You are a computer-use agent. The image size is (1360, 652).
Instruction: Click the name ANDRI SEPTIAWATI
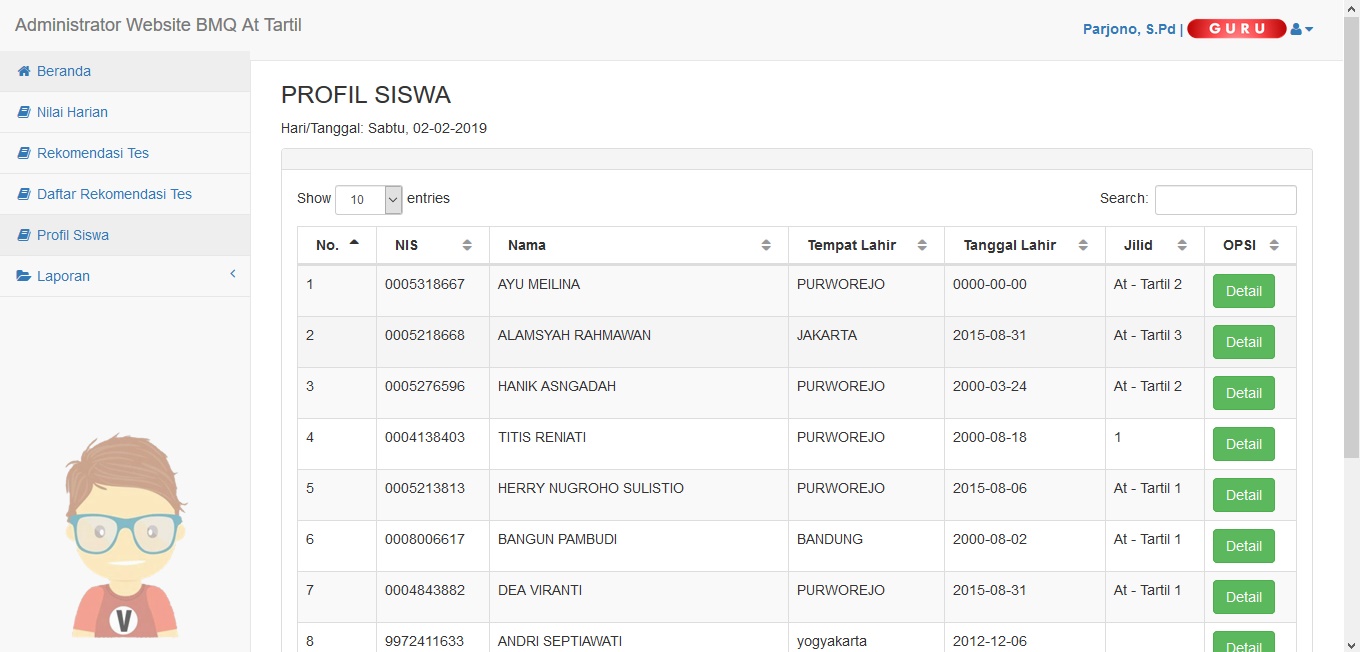coord(560,641)
